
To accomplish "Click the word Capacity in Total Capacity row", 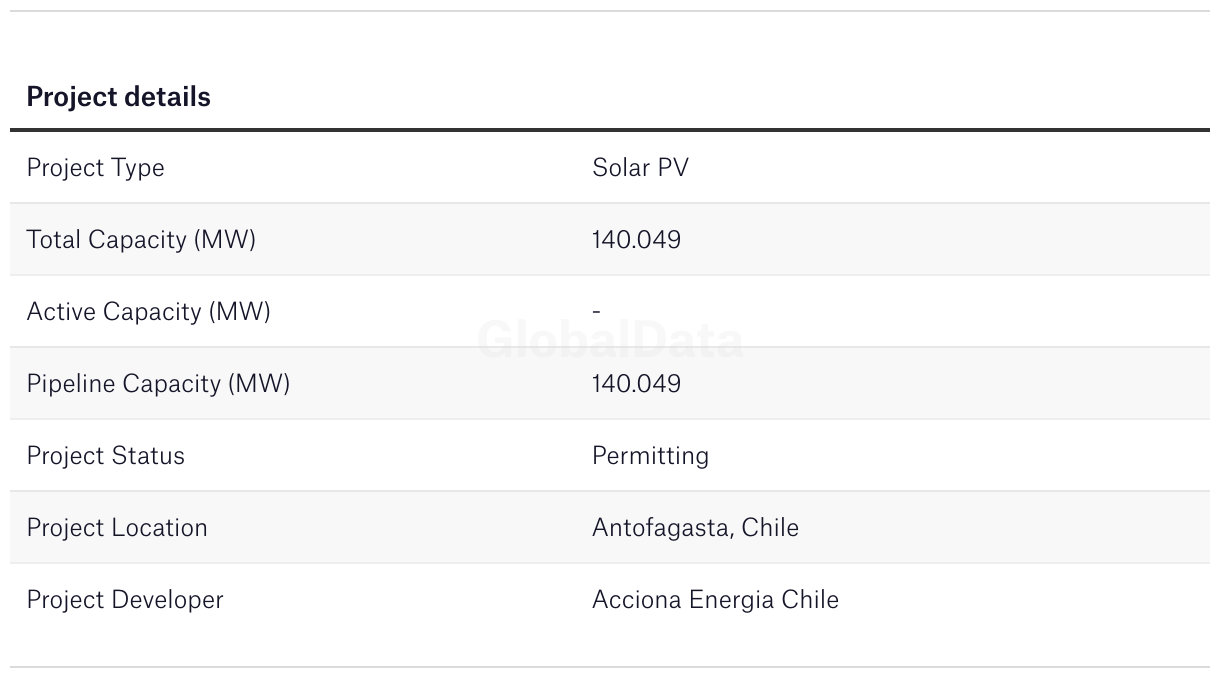I will point(137,240).
